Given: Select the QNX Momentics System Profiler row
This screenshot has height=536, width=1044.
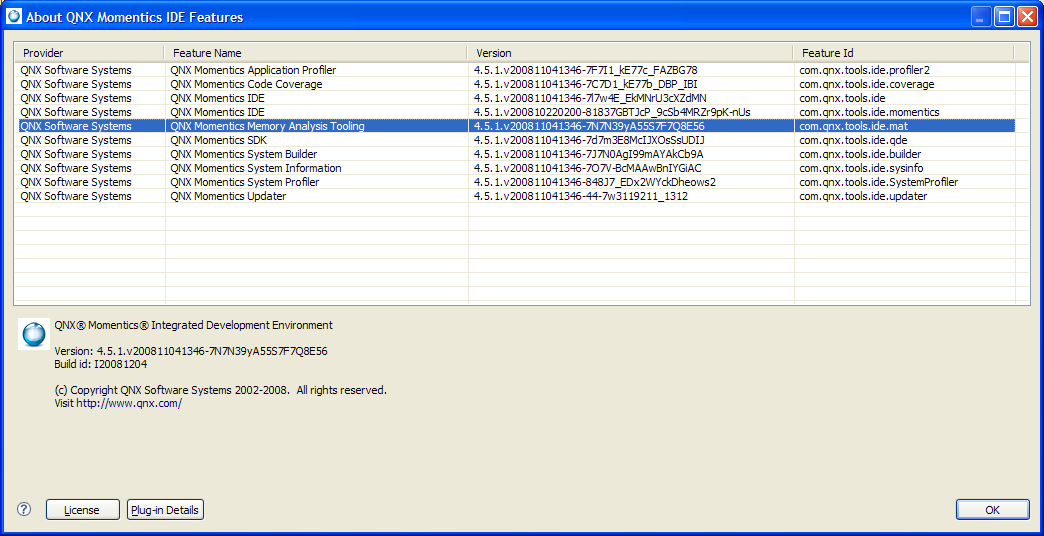Looking at the screenshot, I should (x=515, y=182).
